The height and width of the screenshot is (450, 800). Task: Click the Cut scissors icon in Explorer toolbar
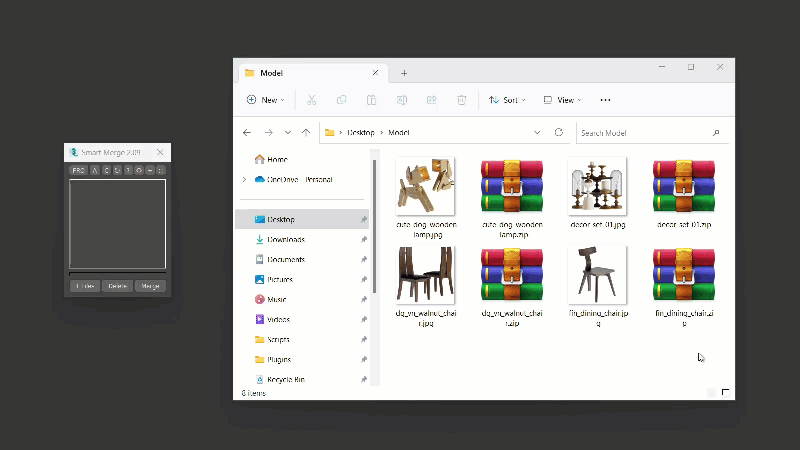[312, 100]
